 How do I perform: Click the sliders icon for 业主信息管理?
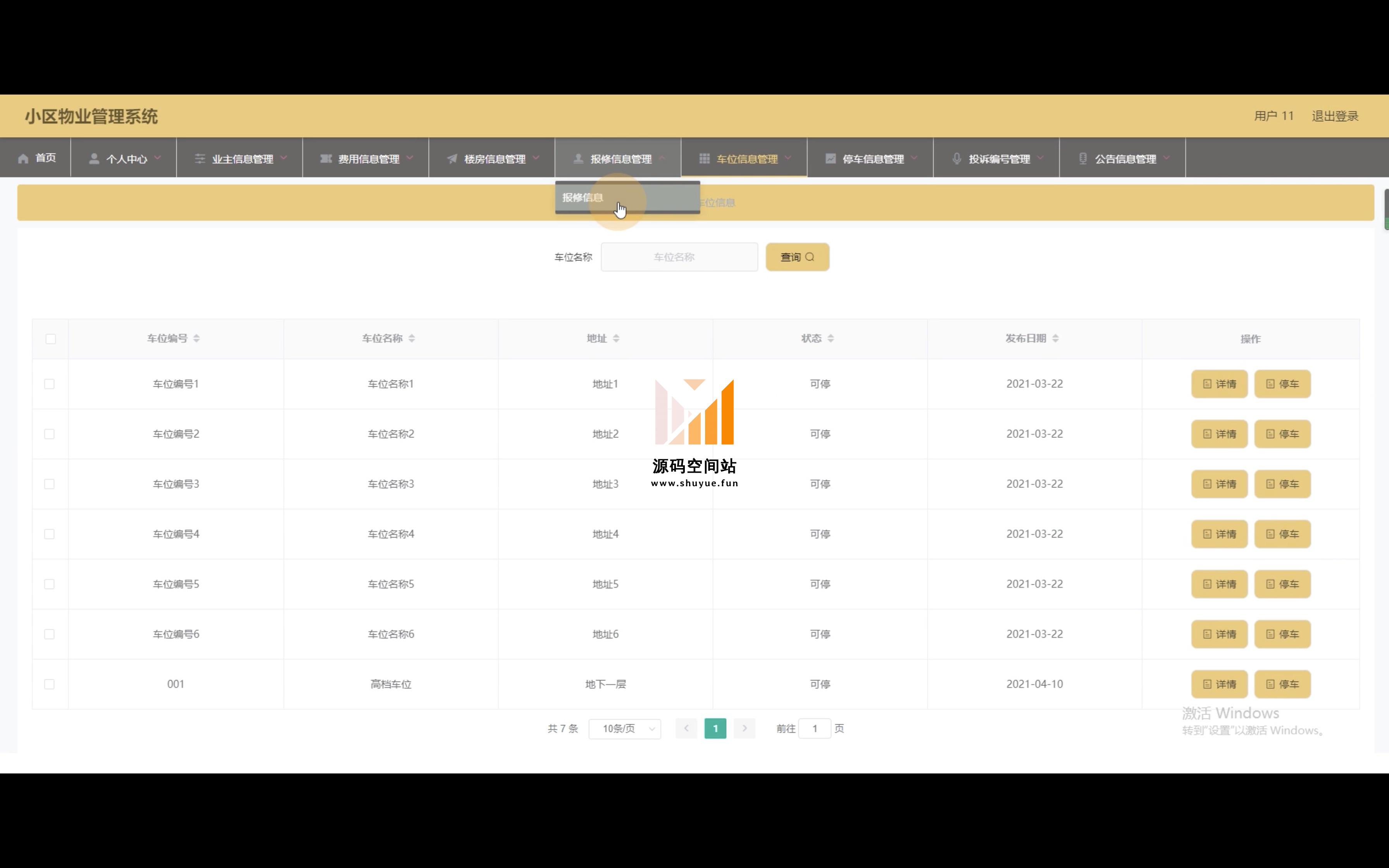click(200, 158)
